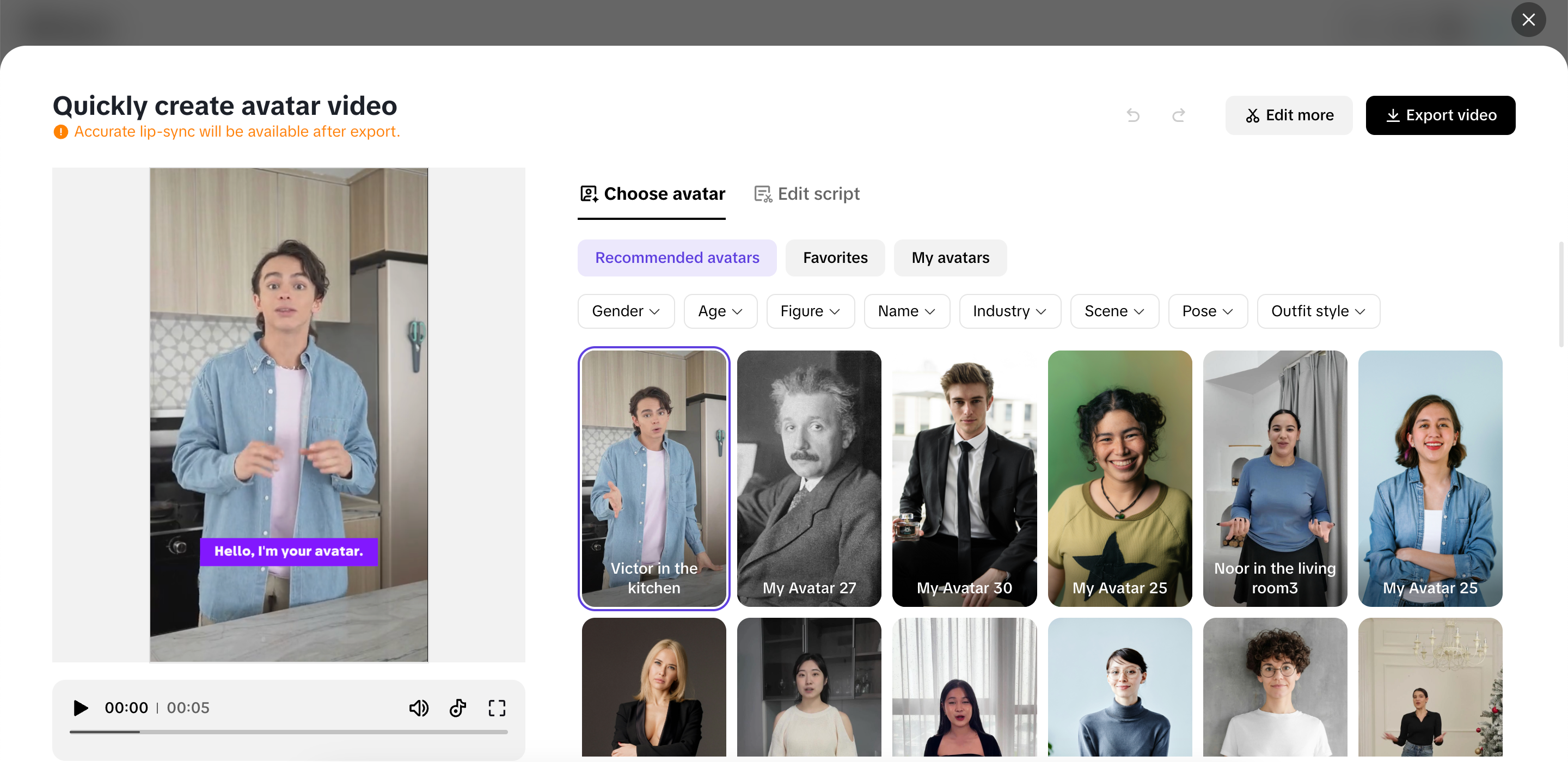
Task: Select Recommended avatars filter
Action: tap(677, 258)
